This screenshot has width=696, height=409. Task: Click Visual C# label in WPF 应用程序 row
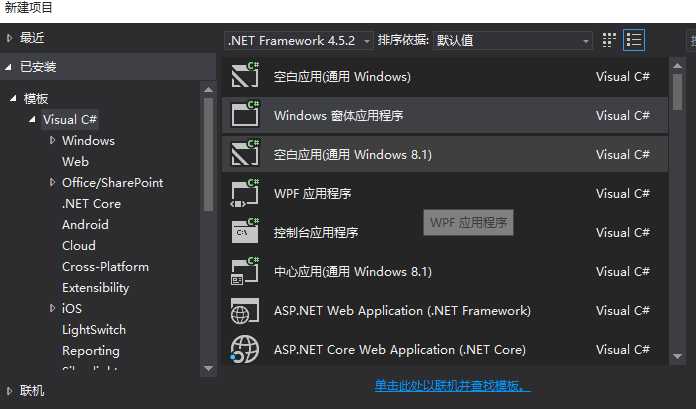623,194
